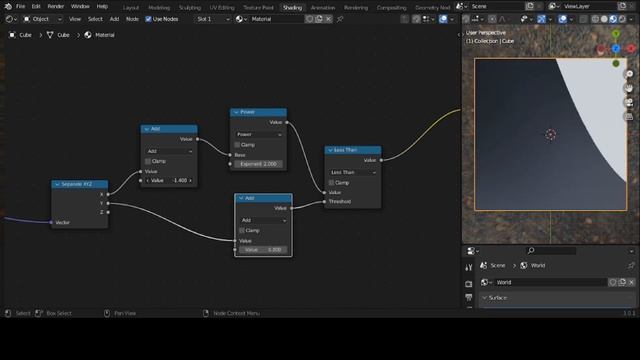Open the Slot 1 dropdown
The width and height of the screenshot is (640, 360).
pos(212,19)
